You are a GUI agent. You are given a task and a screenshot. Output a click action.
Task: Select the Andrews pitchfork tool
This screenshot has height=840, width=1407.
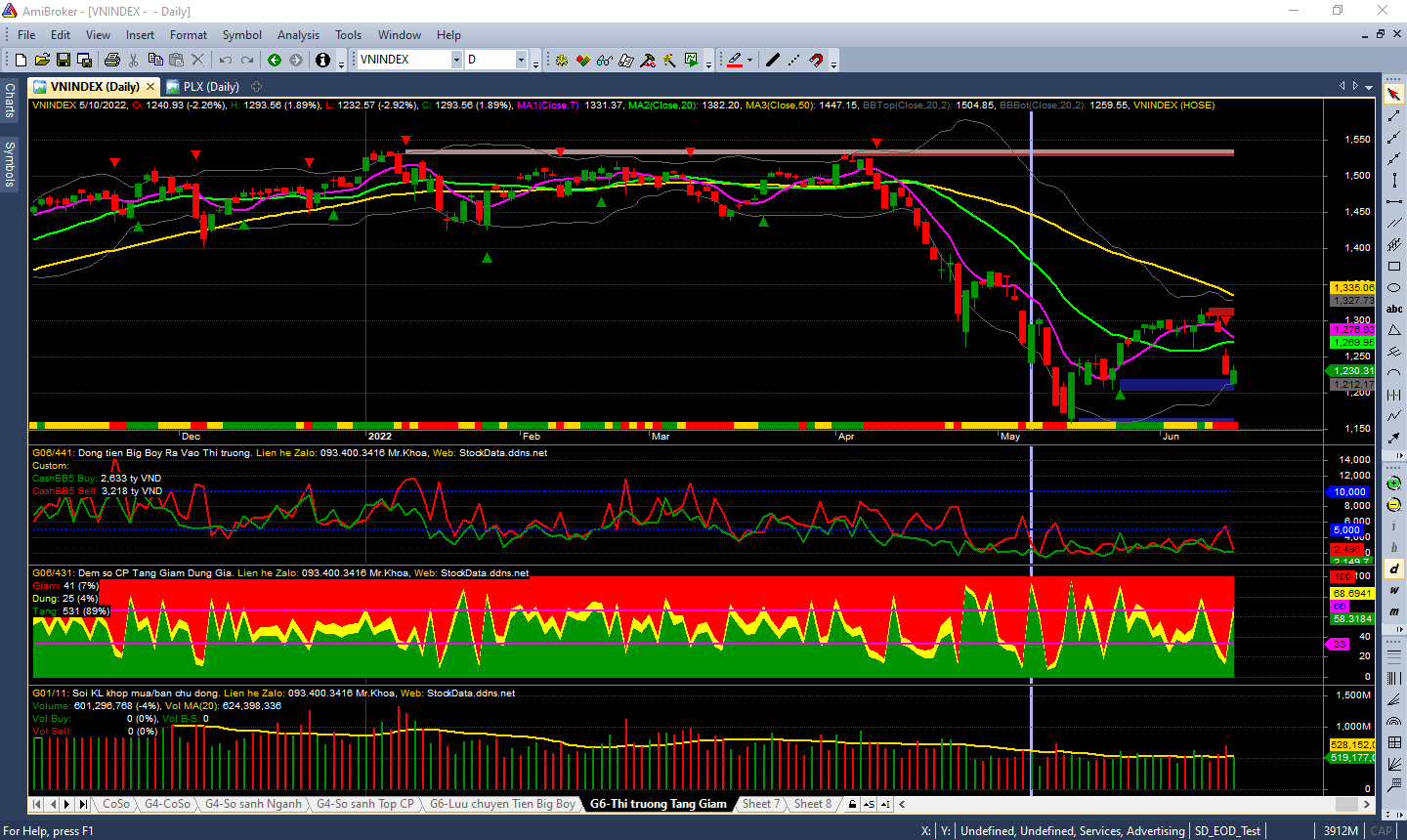[1394, 352]
